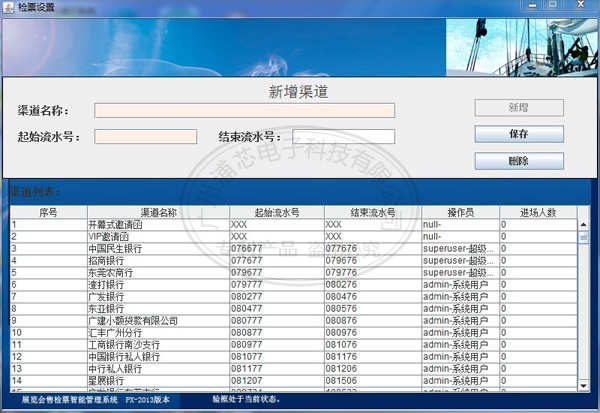Click end serial cell 077676
600x413 pixels.
[x=373, y=249]
